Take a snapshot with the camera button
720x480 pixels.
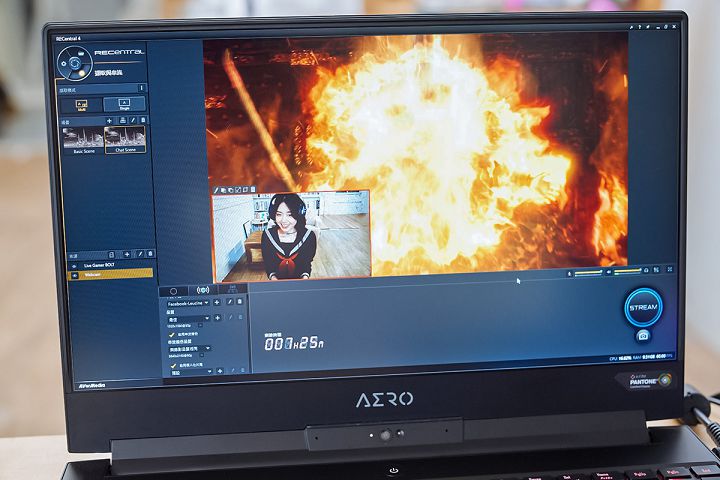[643, 337]
